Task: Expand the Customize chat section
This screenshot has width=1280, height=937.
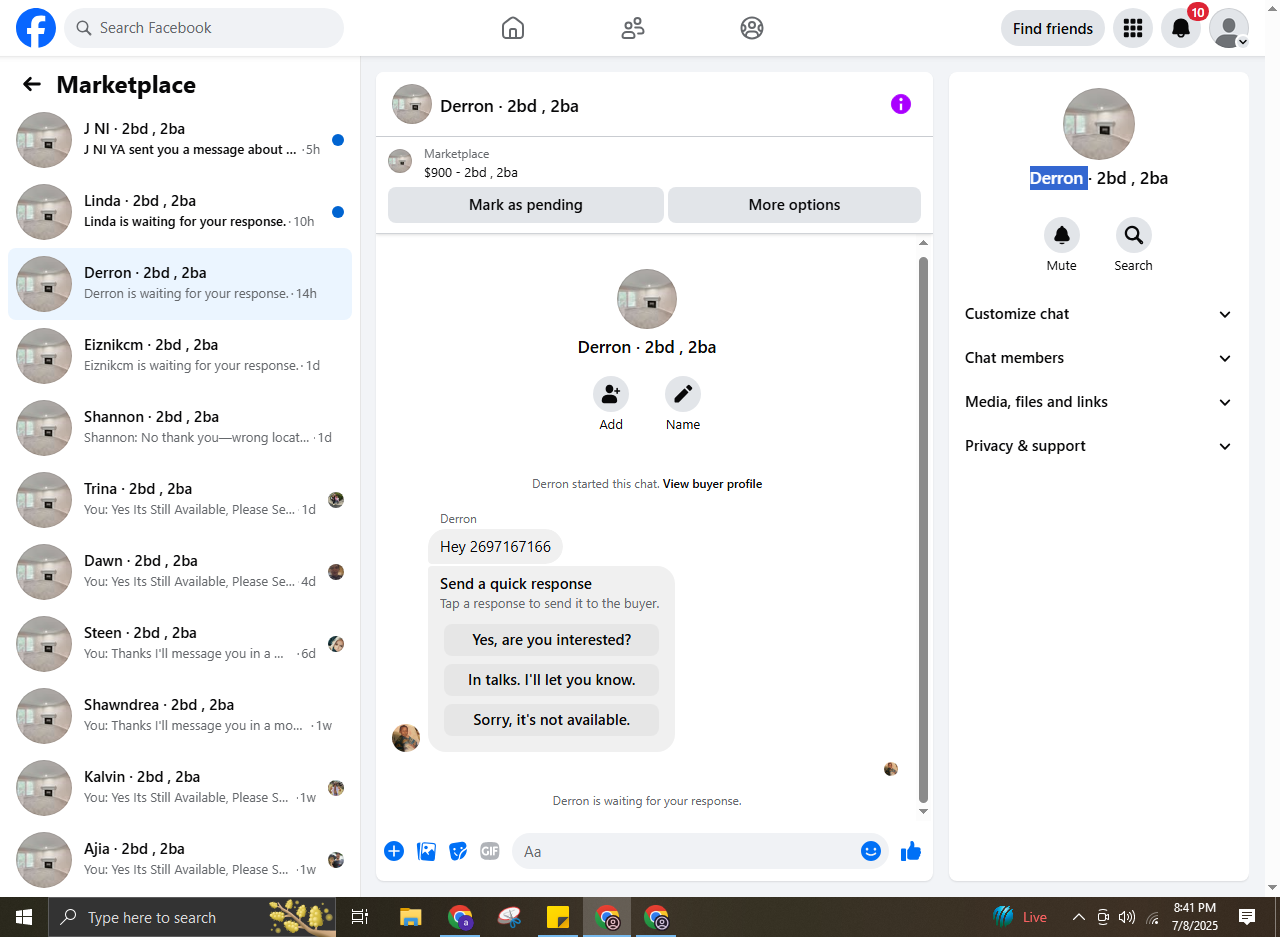Action: click(x=1099, y=314)
